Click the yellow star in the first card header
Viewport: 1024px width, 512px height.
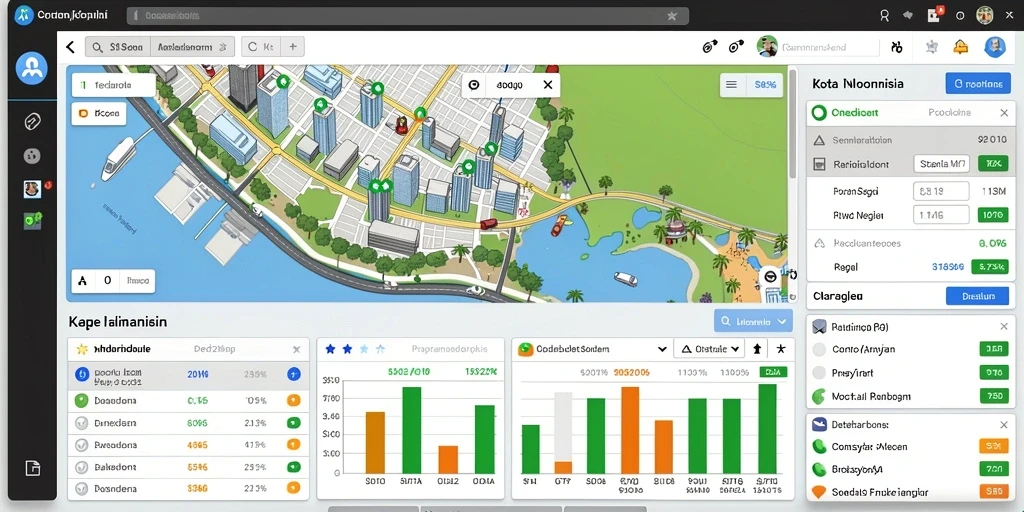[82, 349]
